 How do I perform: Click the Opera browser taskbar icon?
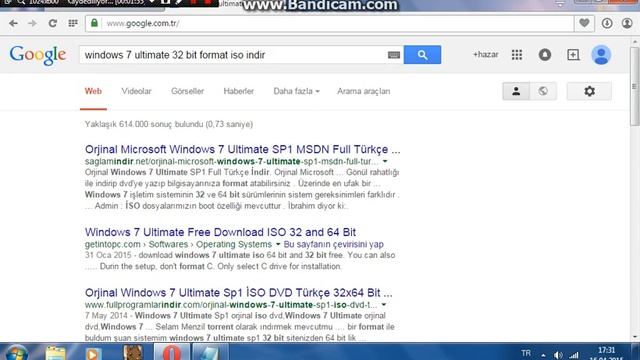point(172,352)
